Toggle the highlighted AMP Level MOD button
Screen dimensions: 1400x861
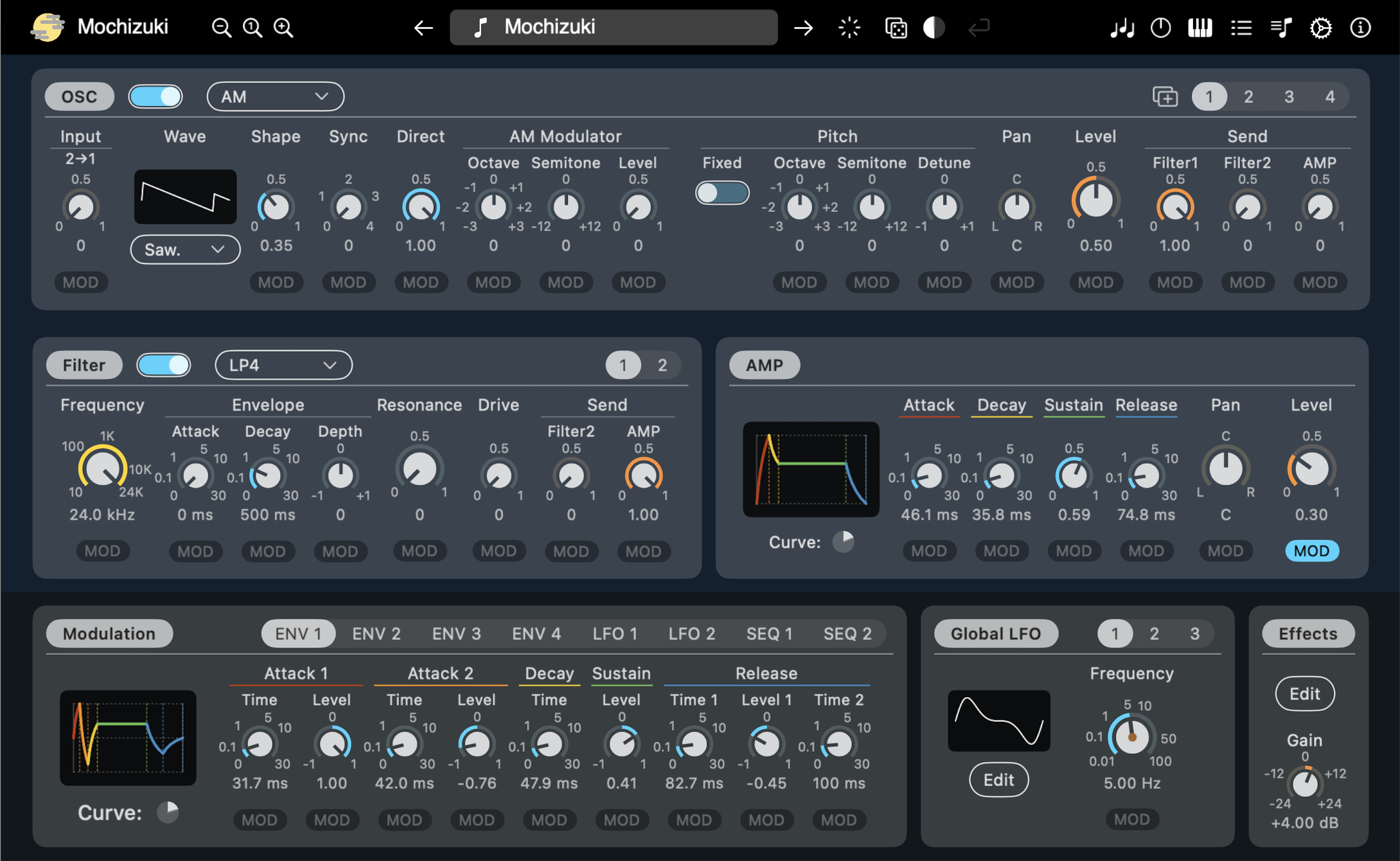[x=1311, y=551]
